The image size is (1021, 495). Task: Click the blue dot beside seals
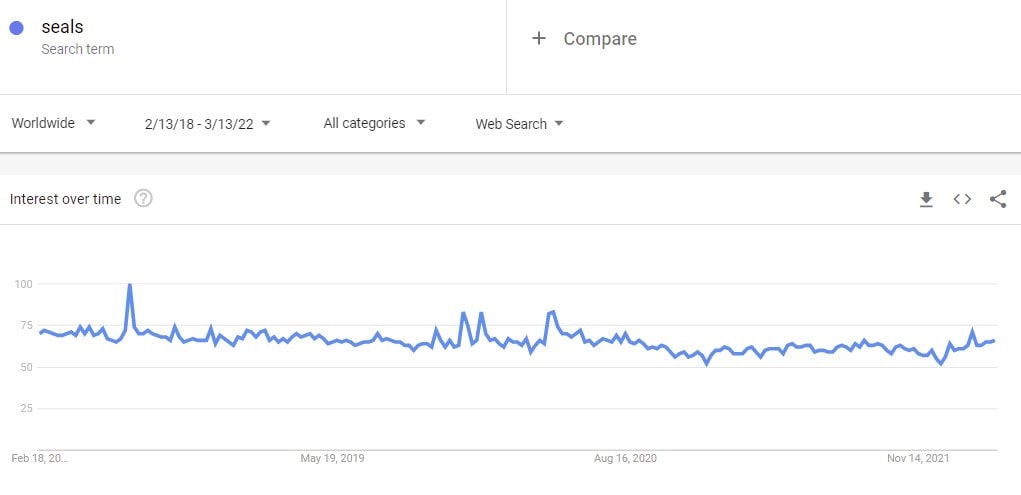point(16,29)
